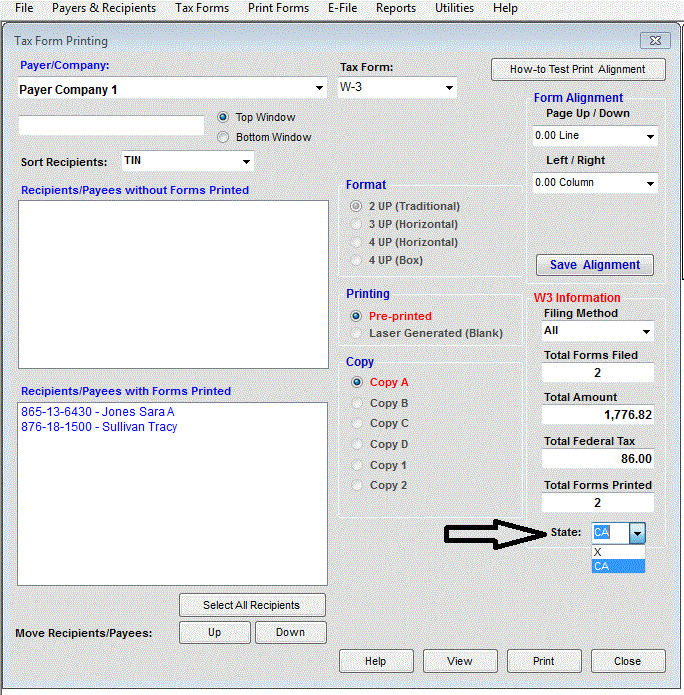Choose Pre-printed printing option

pos(356,316)
